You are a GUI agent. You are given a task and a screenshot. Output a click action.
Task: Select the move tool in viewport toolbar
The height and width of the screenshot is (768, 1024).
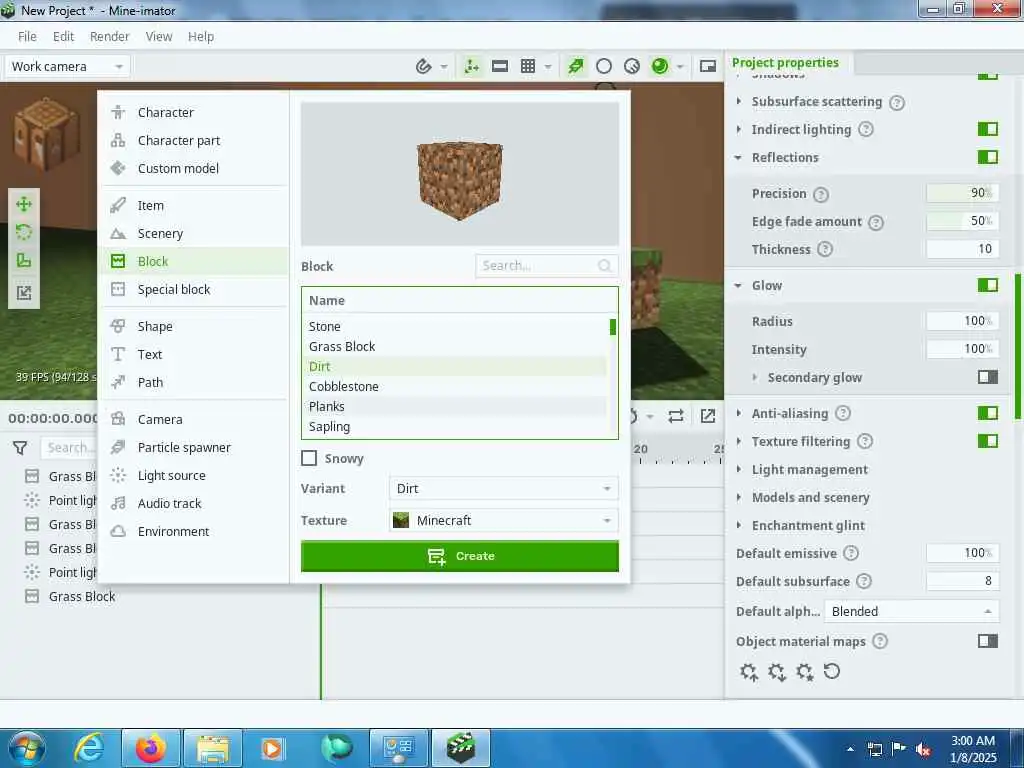coord(24,204)
